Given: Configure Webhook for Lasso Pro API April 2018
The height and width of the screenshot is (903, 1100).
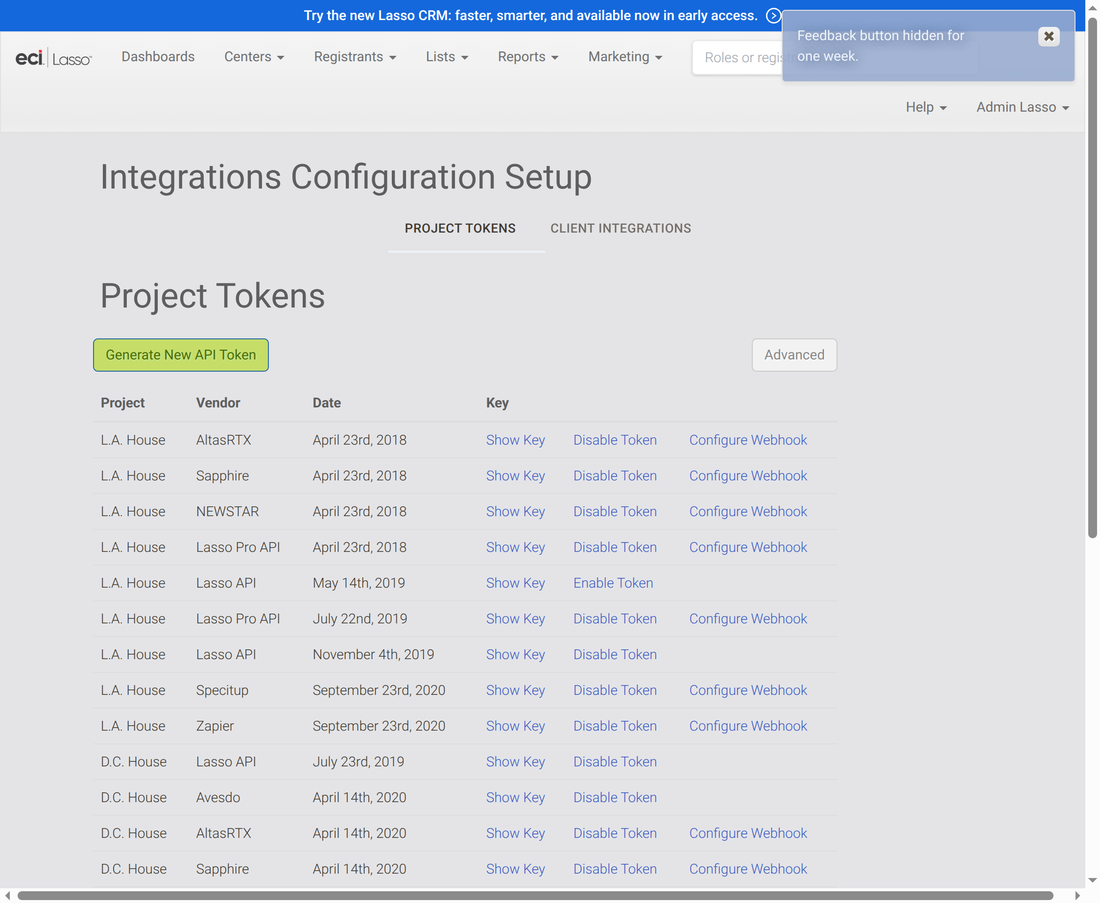Looking at the screenshot, I should pyautogui.click(x=748, y=548).
